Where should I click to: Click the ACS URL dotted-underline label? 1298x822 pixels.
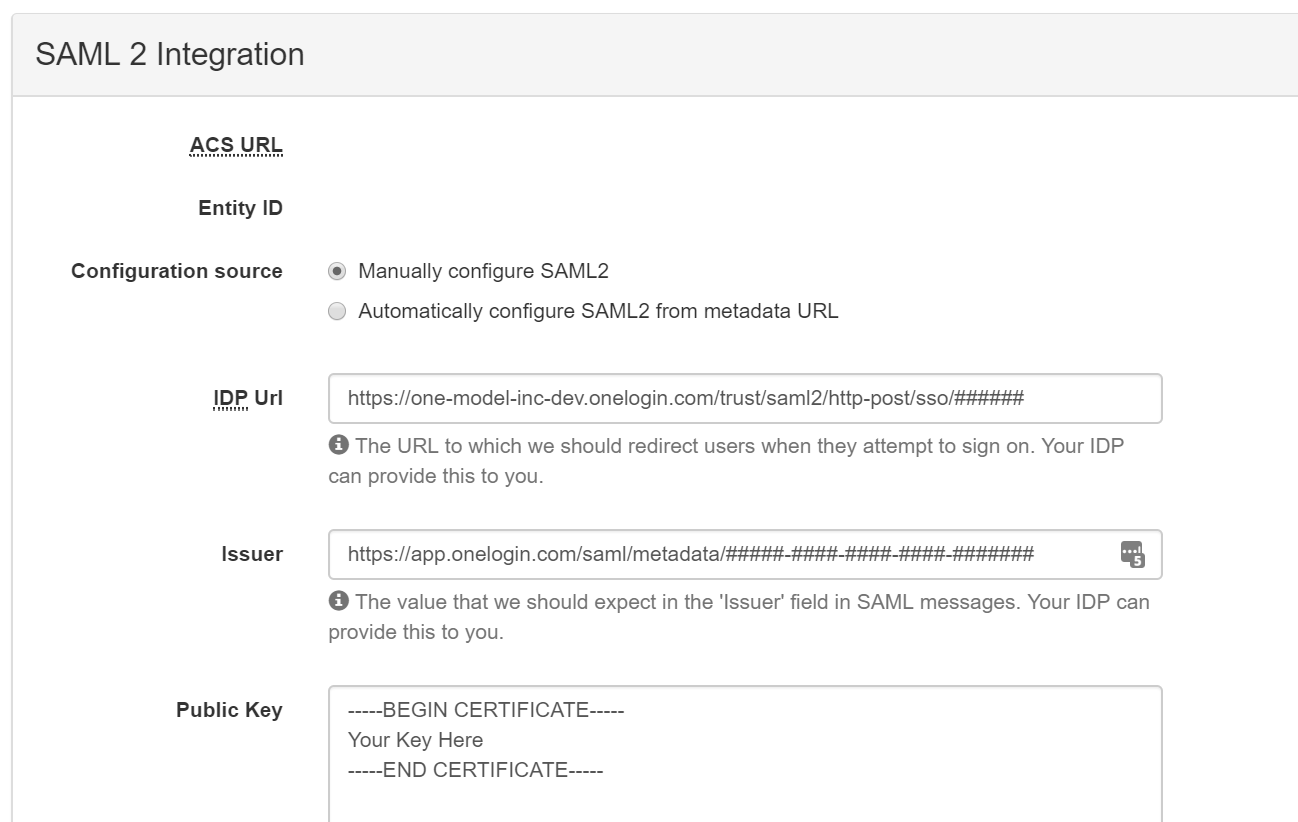click(236, 146)
